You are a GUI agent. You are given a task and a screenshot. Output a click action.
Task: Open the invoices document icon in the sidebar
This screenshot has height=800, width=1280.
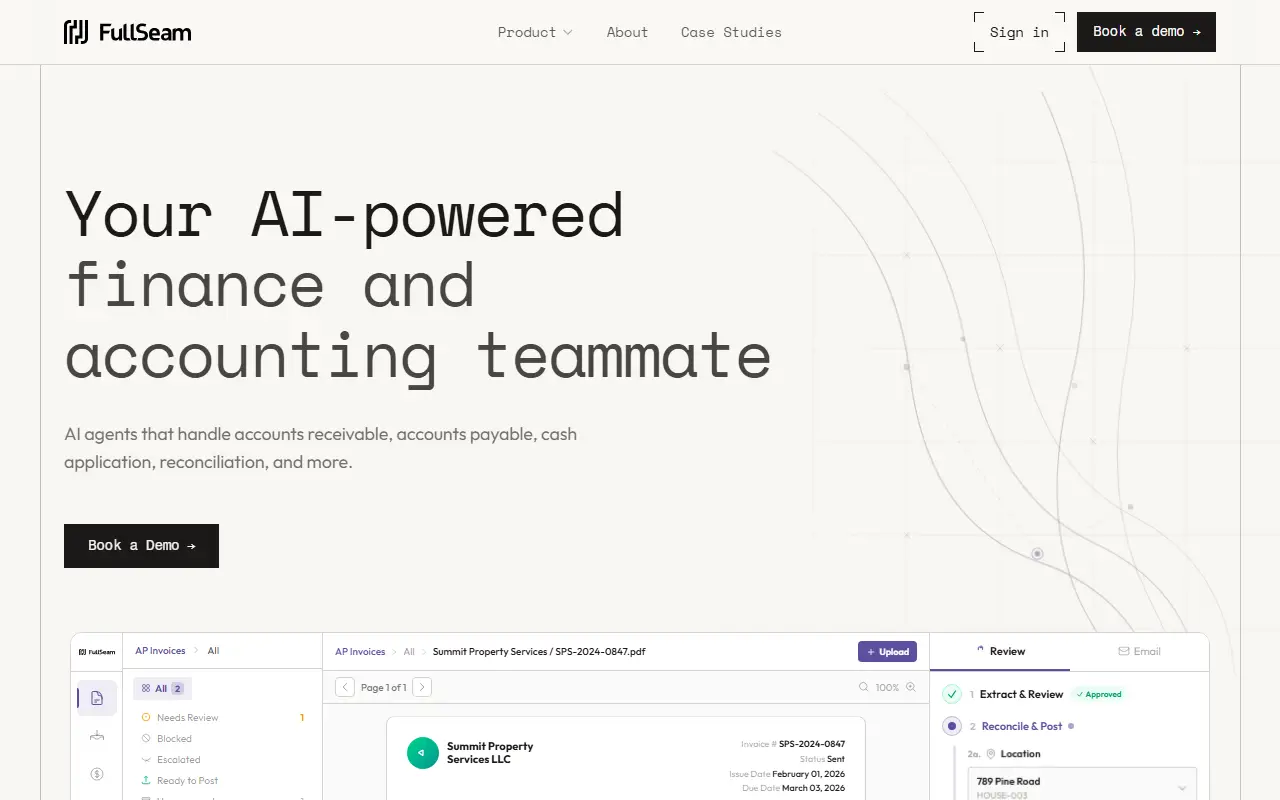pyautogui.click(x=97, y=698)
